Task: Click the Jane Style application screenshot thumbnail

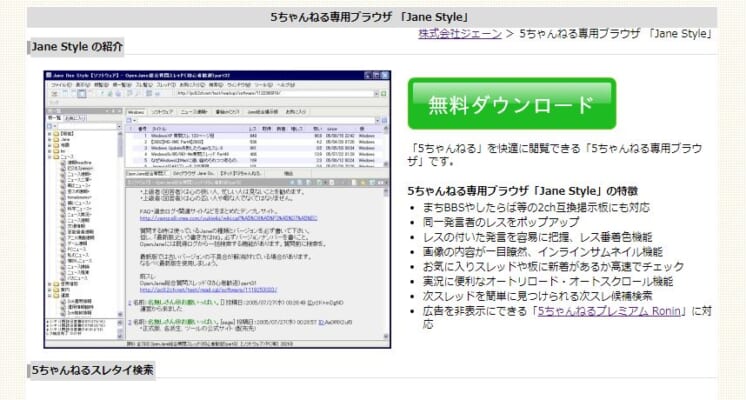Action: pos(217,210)
